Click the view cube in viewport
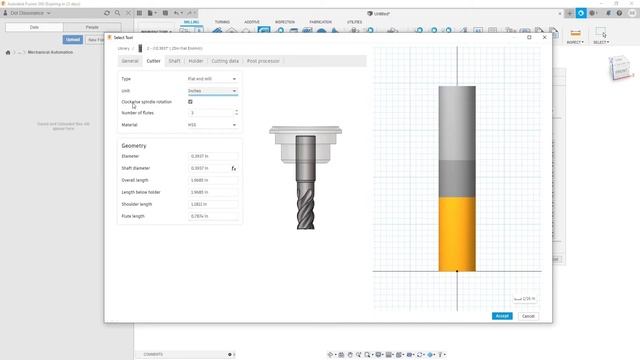The width and height of the screenshot is (640, 360). pyautogui.click(x=620, y=68)
